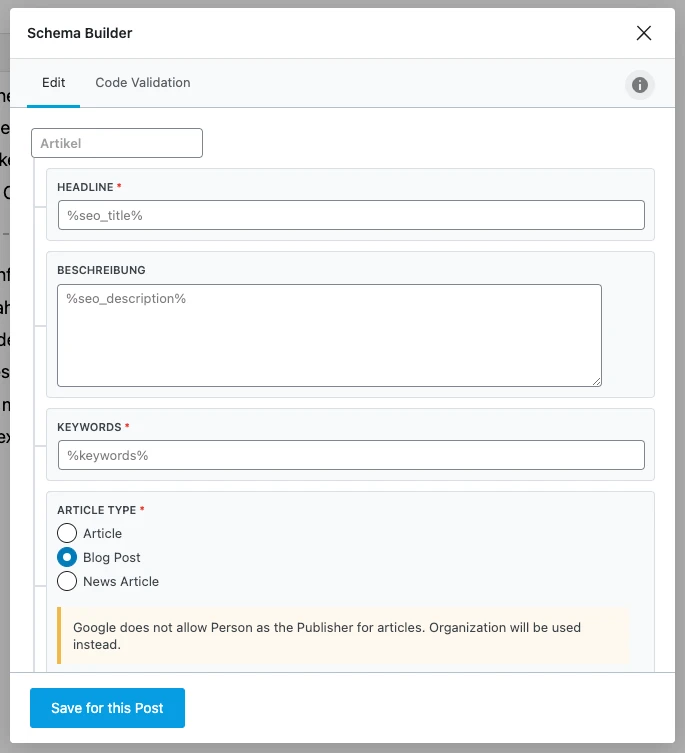Switch to the Code Validation tab
This screenshot has height=753, width=685.
(x=143, y=83)
